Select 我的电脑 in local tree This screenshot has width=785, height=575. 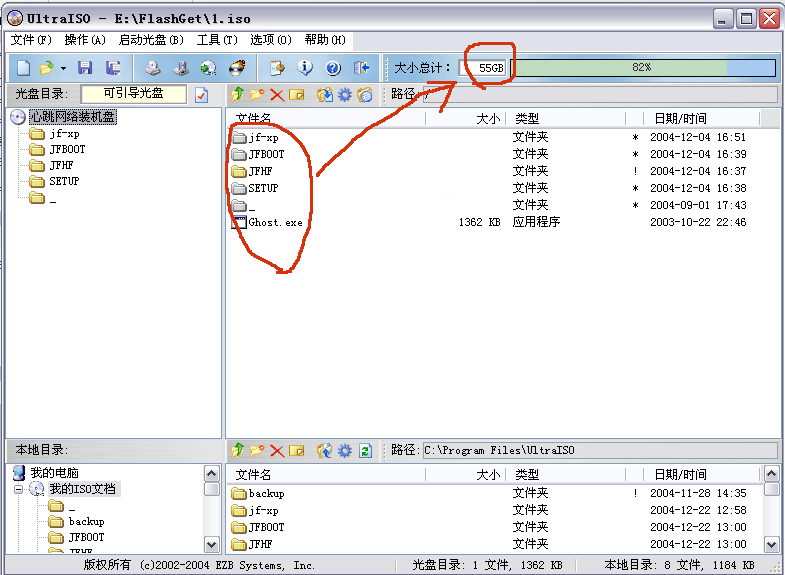pyautogui.click(x=54, y=473)
